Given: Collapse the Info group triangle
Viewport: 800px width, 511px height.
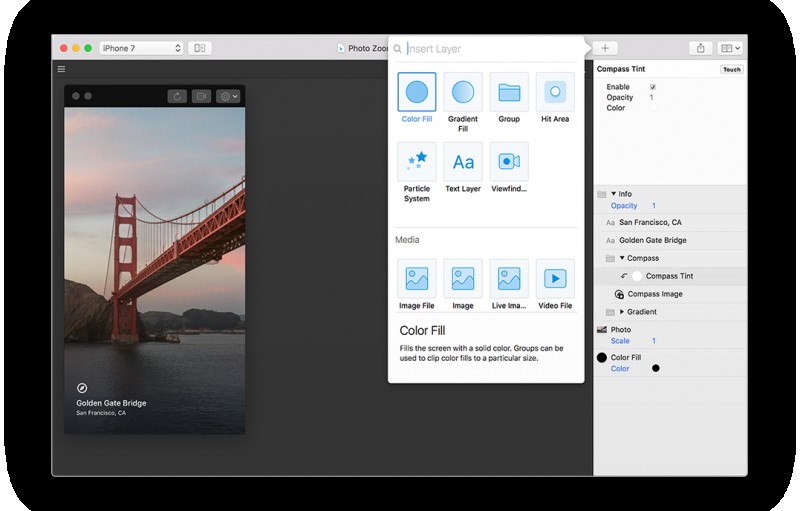Looking at the screenshot, I should pyautogui.click(x=613, y=194).
